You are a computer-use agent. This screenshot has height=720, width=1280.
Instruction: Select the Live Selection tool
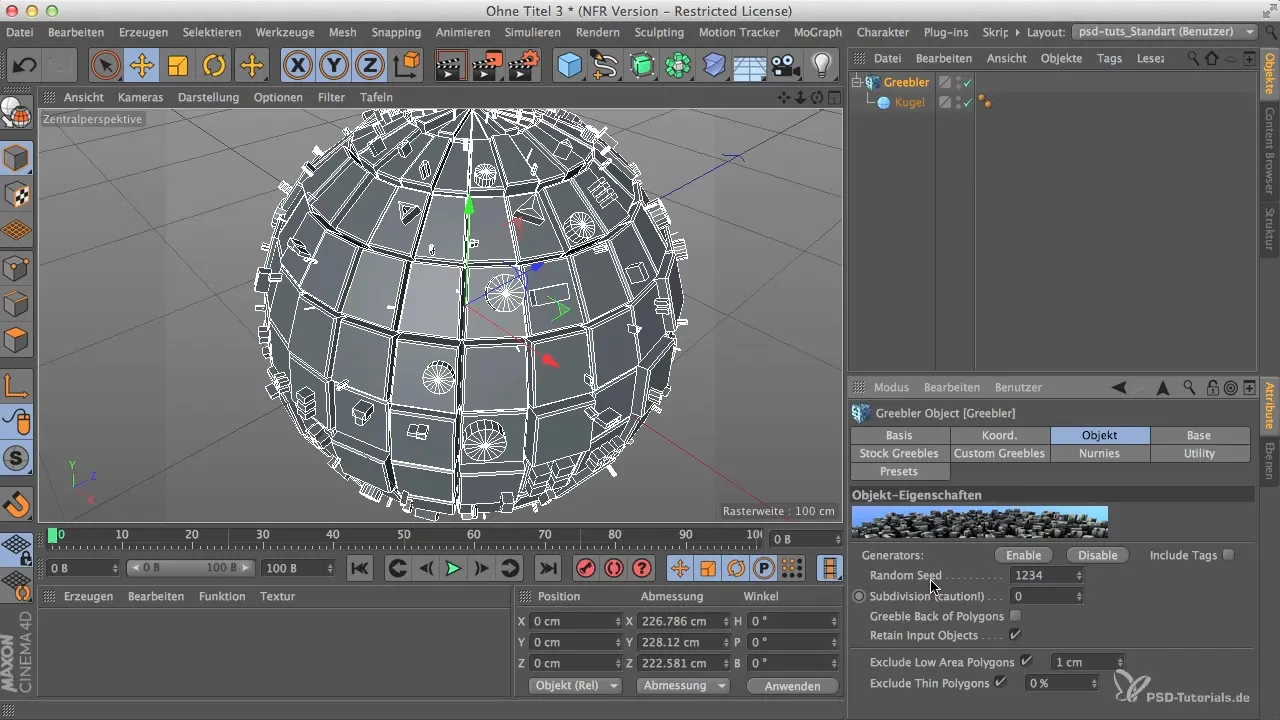tap(106, 66)
